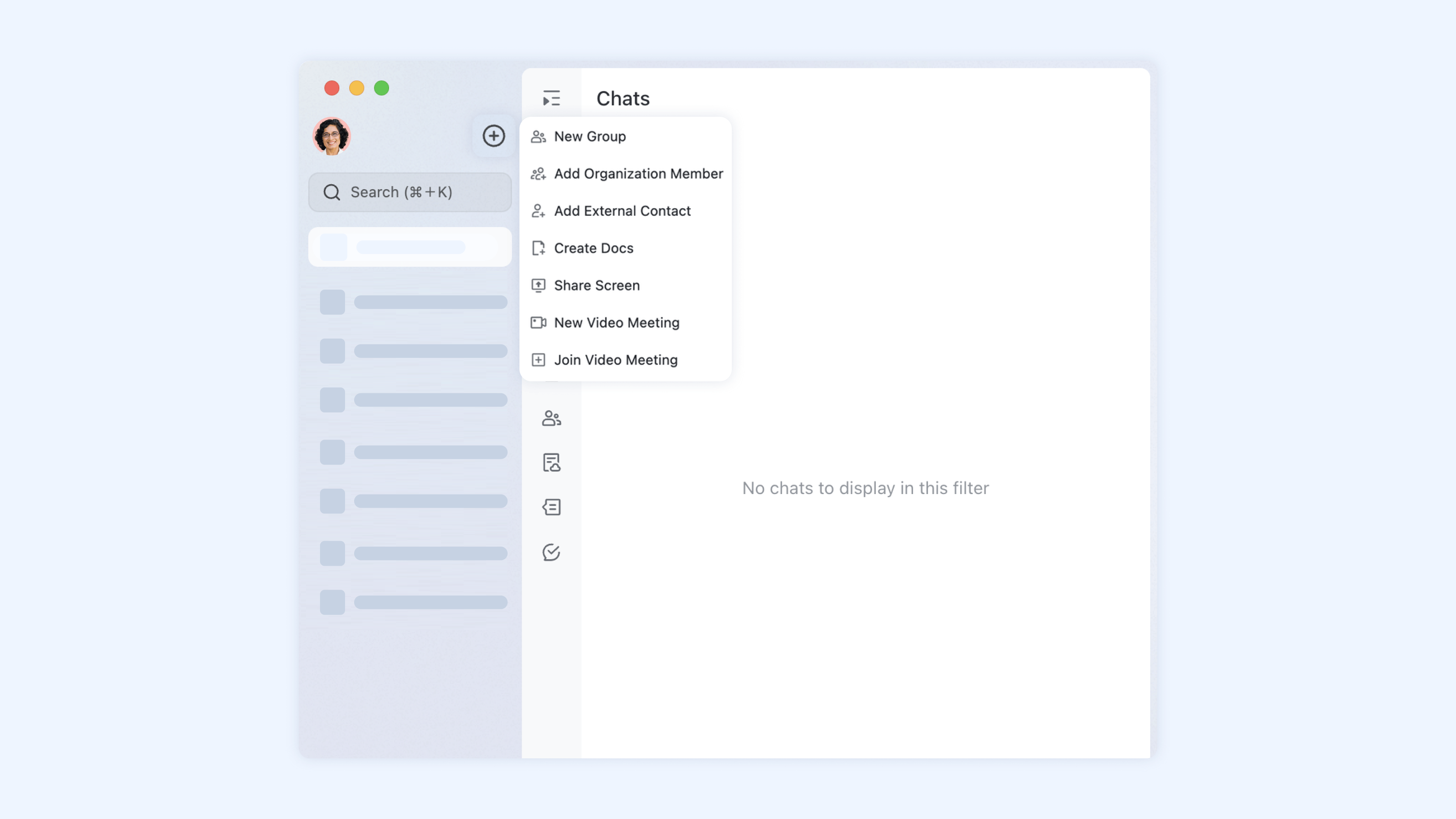Open your profile avatar picture
1456x819 pixels.
point(332,136)
